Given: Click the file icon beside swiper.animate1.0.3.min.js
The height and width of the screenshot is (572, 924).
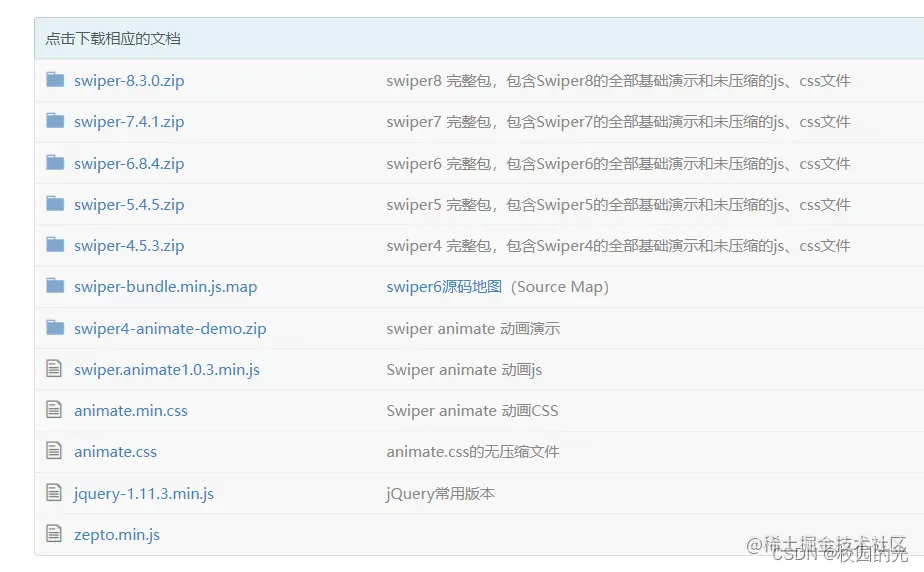Looking at the screenshot, I should point(54,369).
